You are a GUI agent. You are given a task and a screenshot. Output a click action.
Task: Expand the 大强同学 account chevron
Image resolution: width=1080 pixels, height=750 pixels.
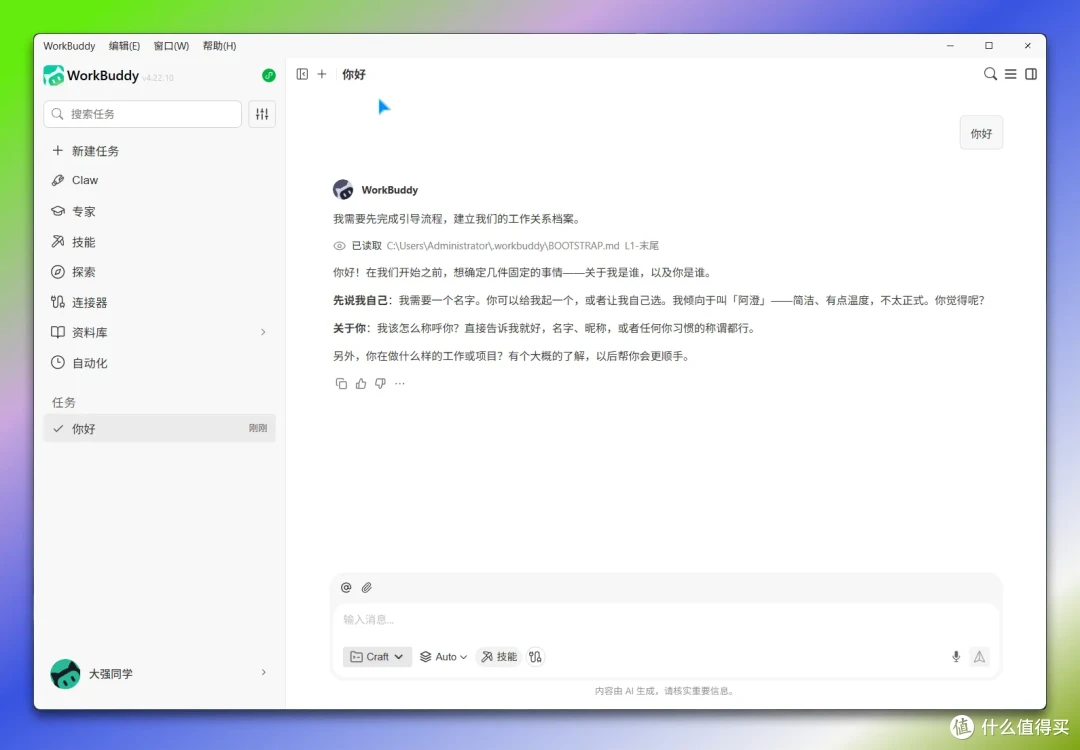[x=263, y=673]
